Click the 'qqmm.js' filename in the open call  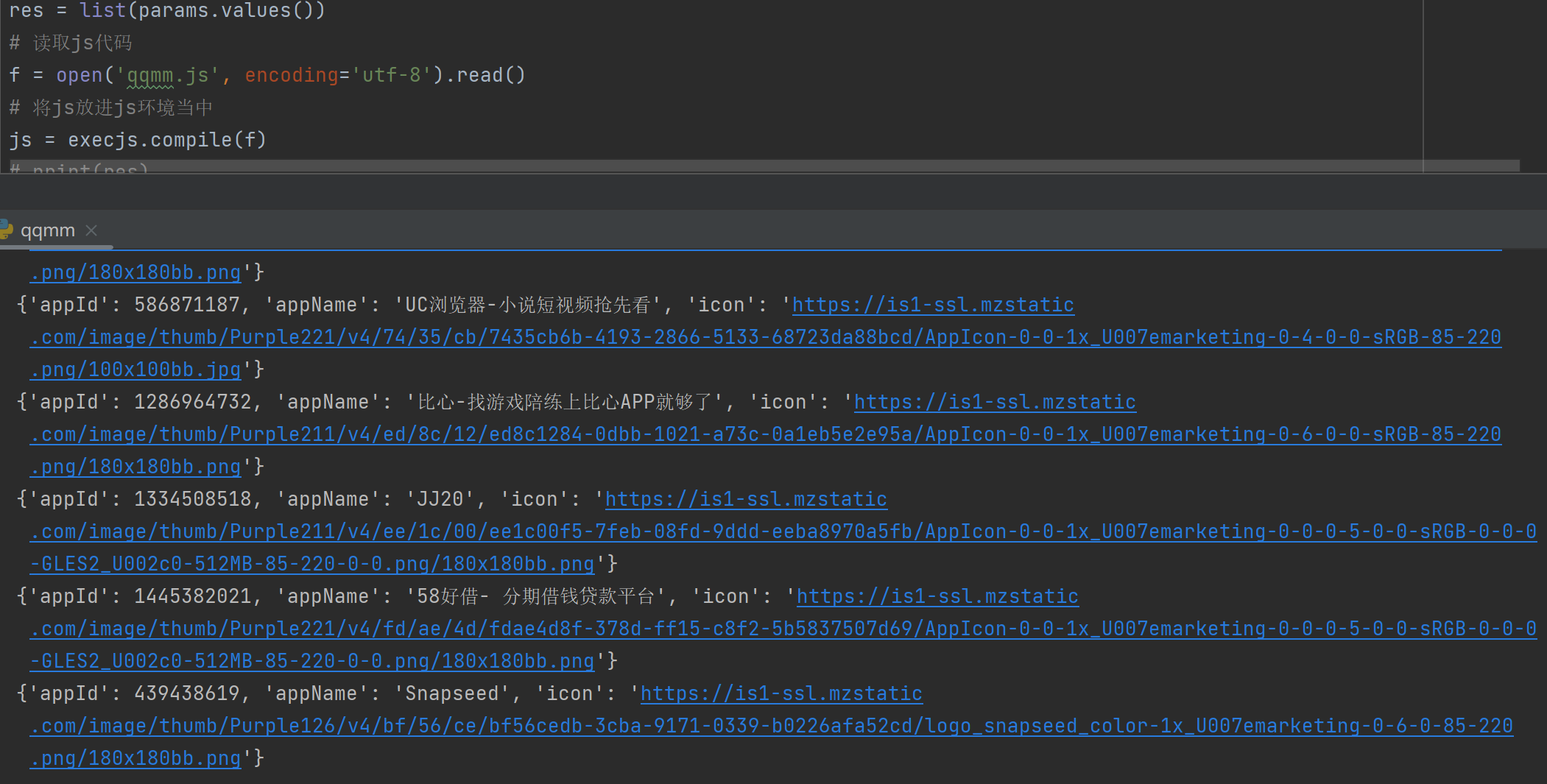pyautogui.click(x=168, y=75)
